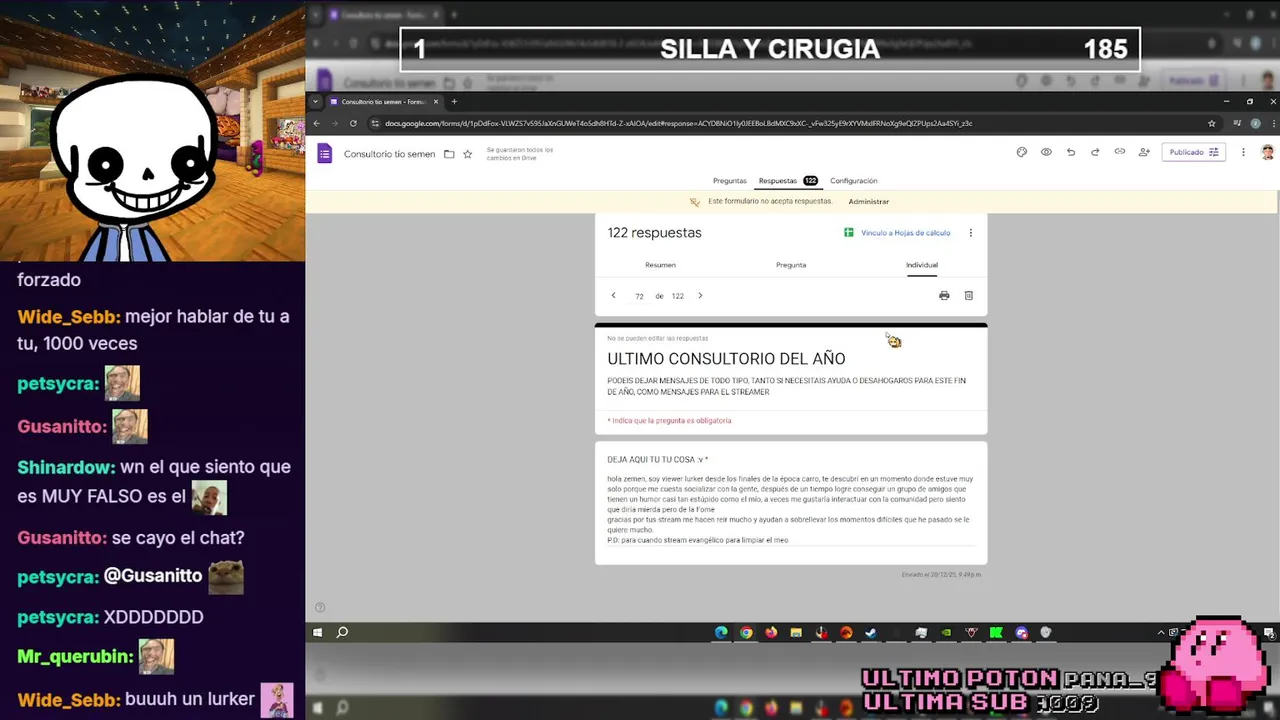Open Vínculo a Hojas de cálculo
1280x720 pixels.
(x=897, y=233)
